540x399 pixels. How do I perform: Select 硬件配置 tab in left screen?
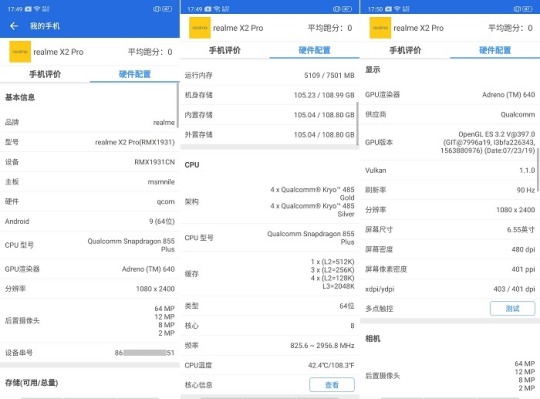click(x=135, y=74)
